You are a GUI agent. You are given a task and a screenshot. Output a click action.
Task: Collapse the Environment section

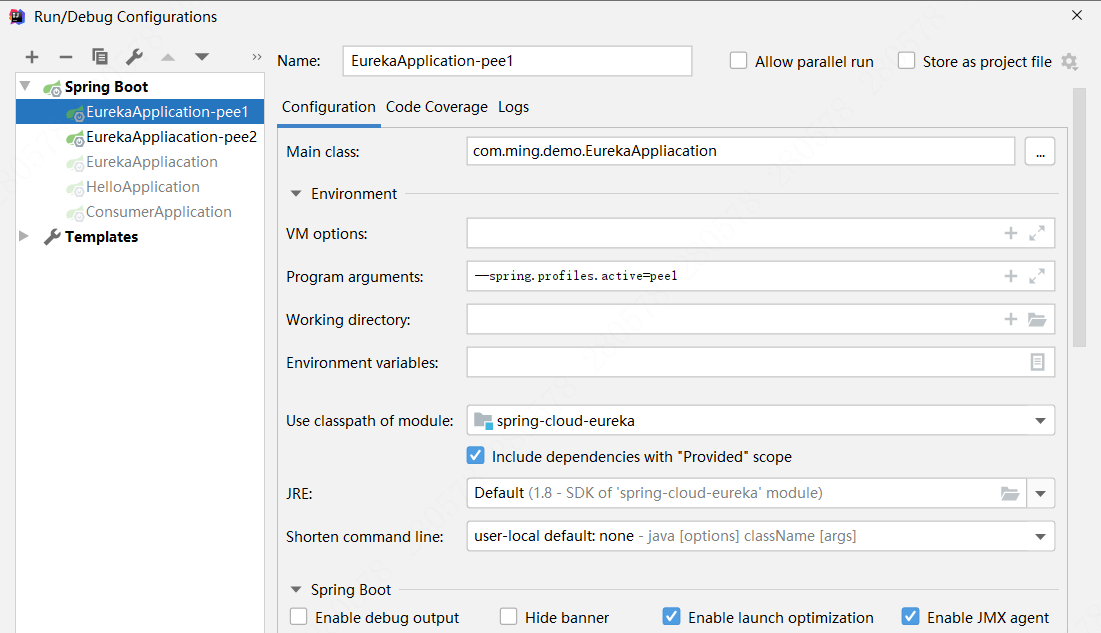point(296,193)
